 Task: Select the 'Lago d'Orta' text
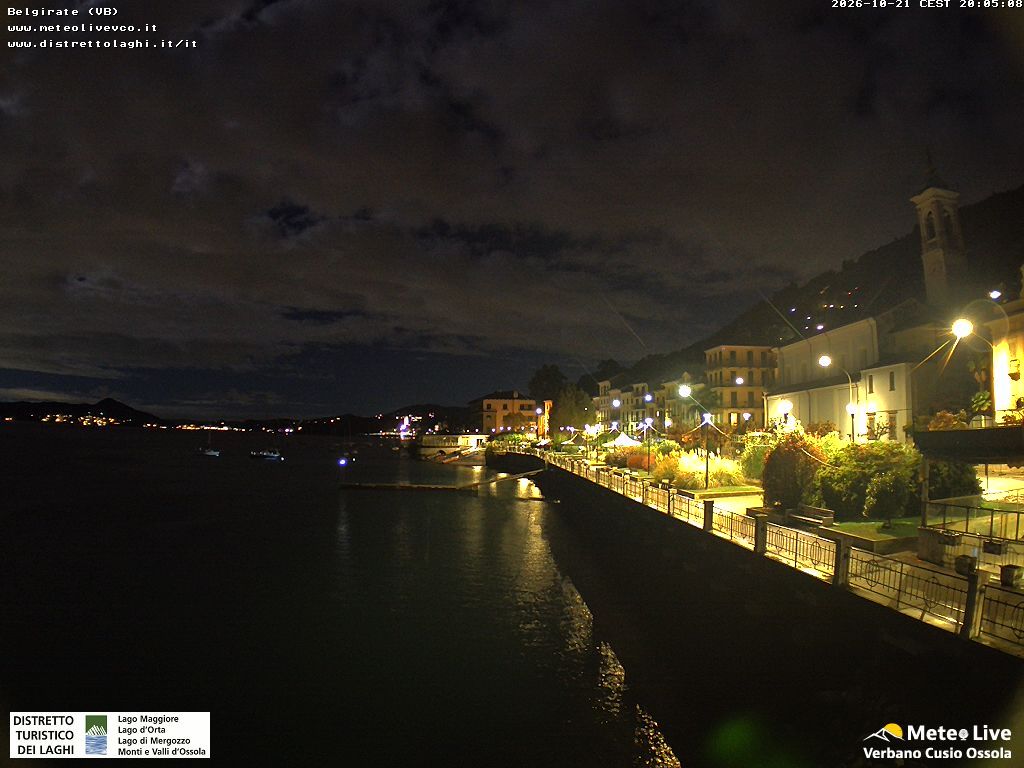142,730
